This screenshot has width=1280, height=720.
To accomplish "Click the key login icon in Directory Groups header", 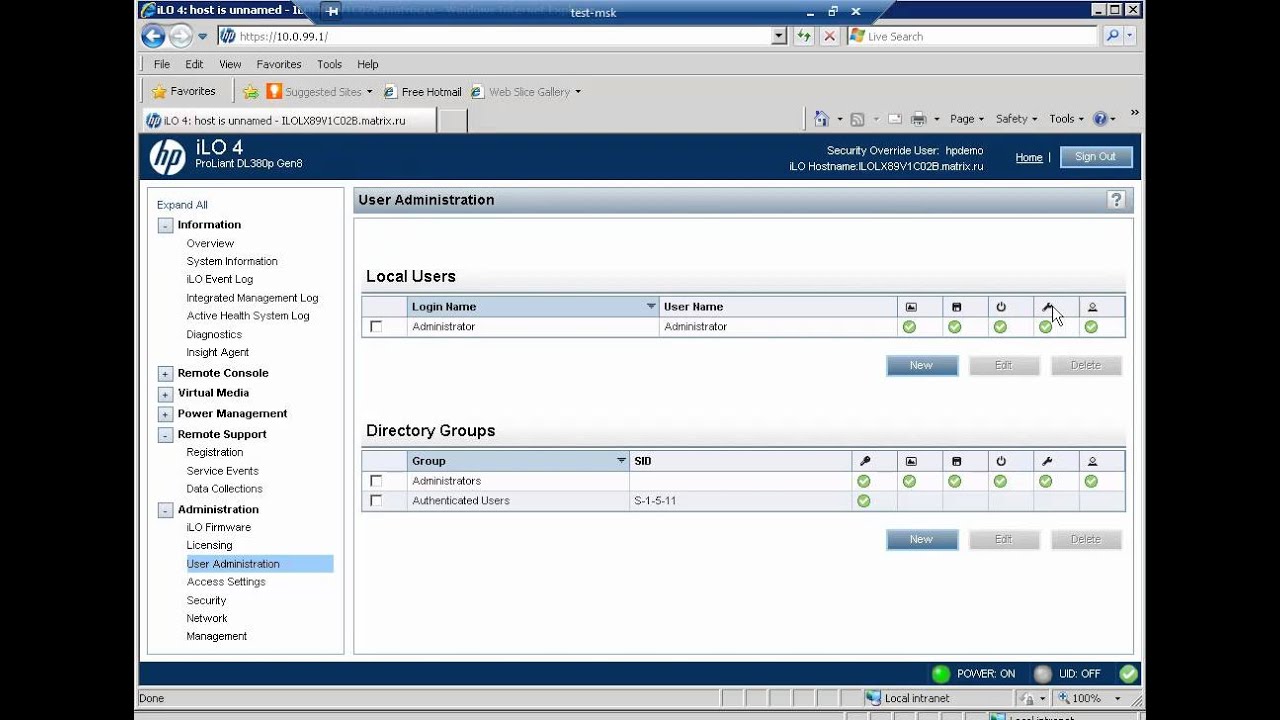I will tap(864, 461).
